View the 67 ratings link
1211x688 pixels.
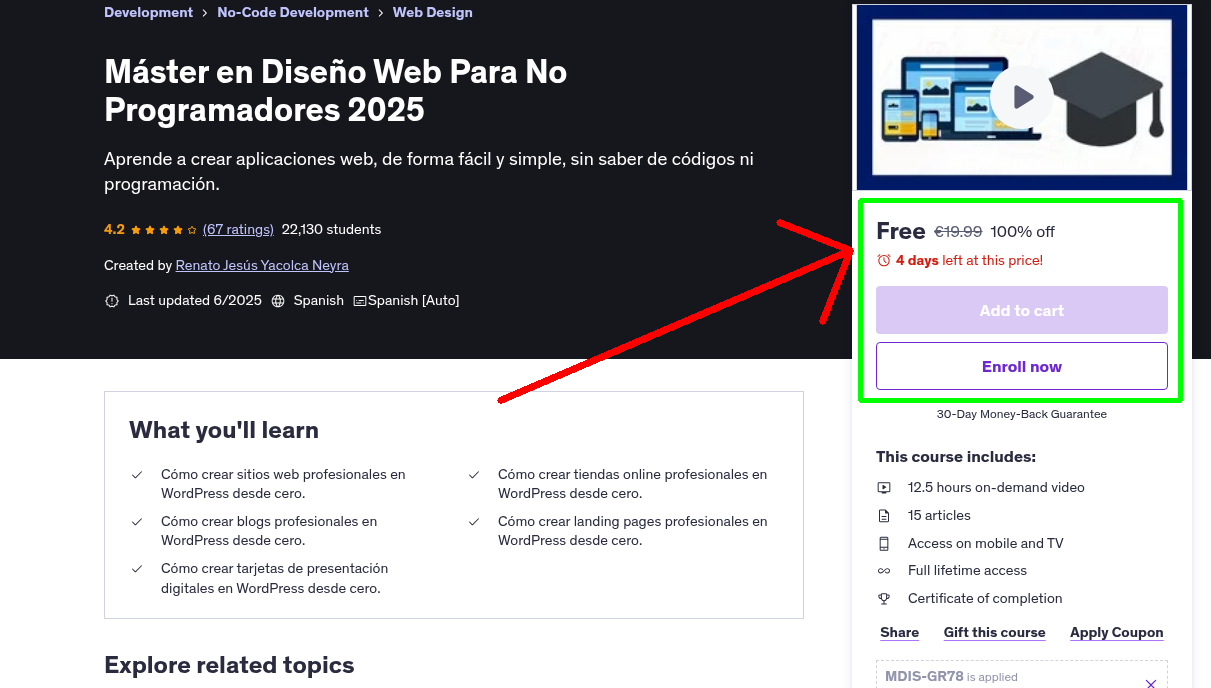click(x=238, y=229)
